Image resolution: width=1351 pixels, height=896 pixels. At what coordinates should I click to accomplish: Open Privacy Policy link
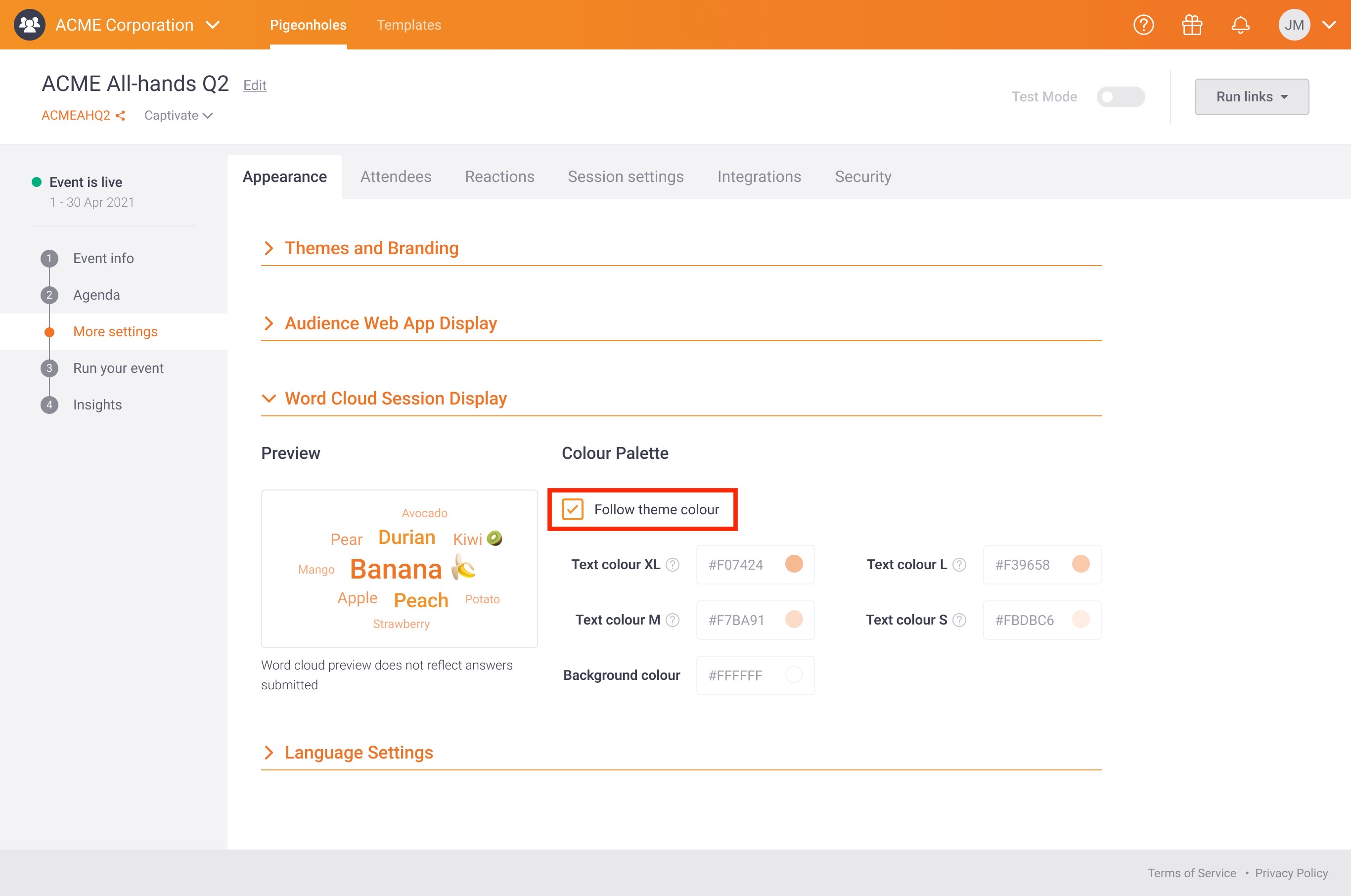point(1291,873)
